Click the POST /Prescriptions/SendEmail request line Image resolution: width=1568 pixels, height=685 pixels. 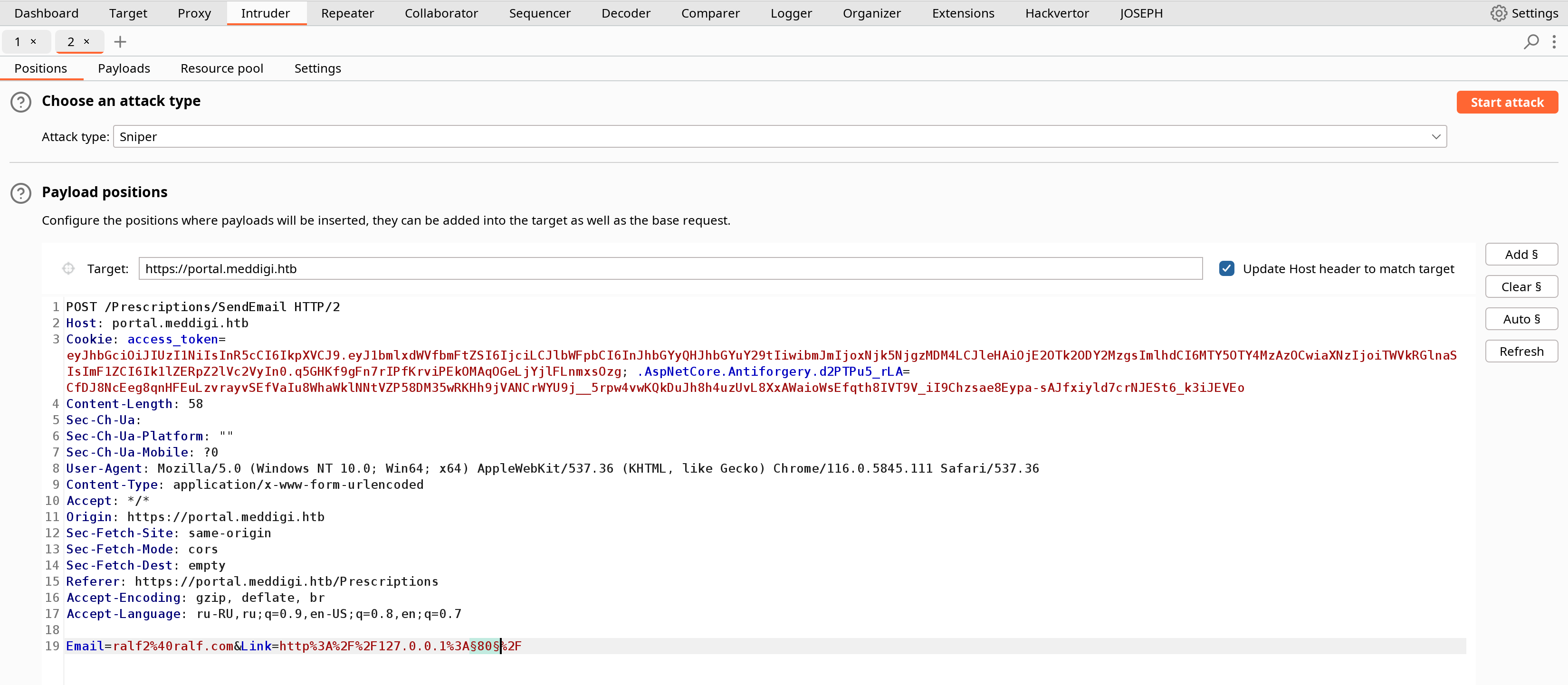pyautogui.click(x=203, y=306)
